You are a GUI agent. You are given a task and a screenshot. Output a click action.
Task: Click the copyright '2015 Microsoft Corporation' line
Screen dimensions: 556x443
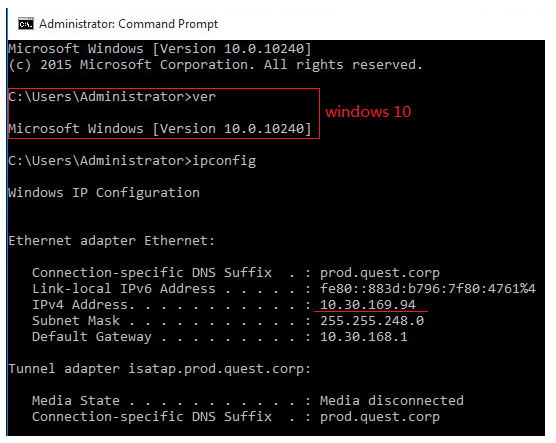[x=216, y=65]
